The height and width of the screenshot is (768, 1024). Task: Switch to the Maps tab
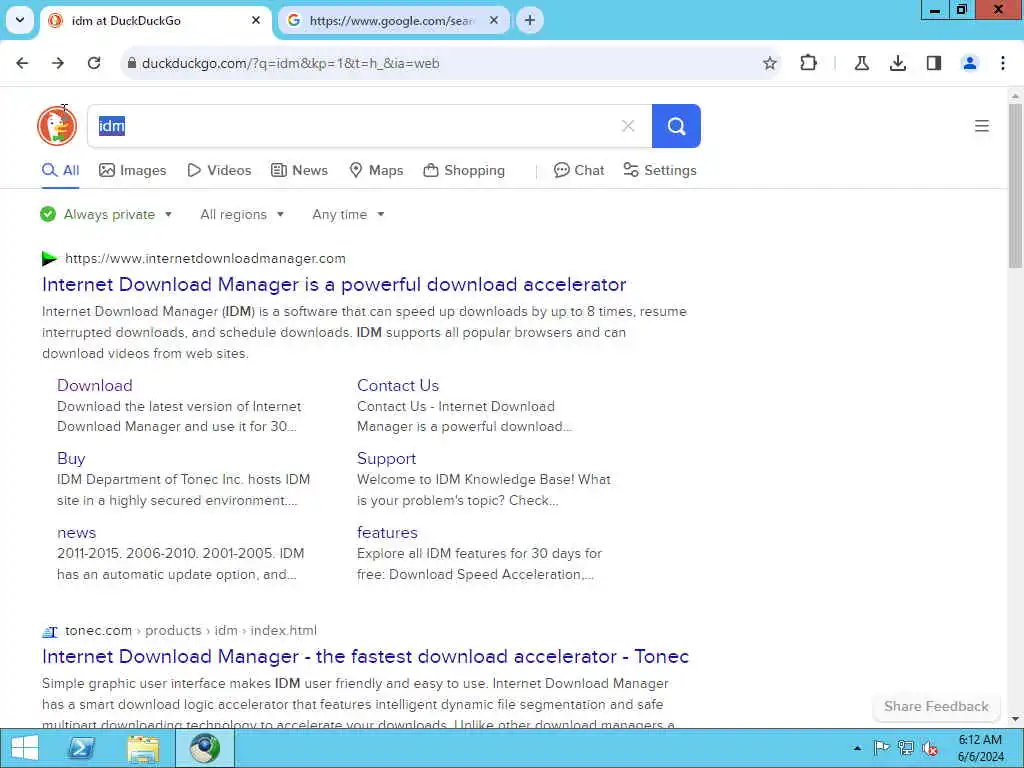pos(376,170)
